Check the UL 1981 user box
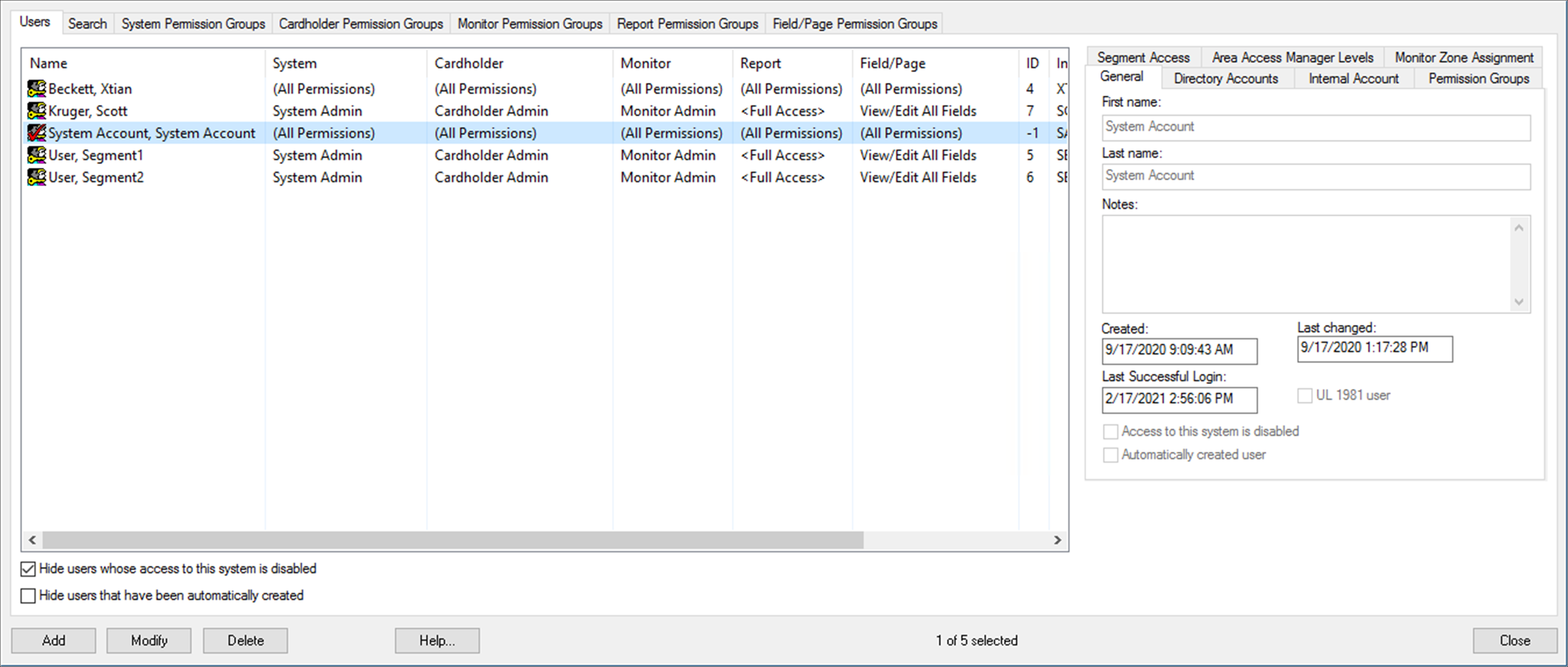The width and height of the screenshot is (1568, 667). tap(1304, 396)
